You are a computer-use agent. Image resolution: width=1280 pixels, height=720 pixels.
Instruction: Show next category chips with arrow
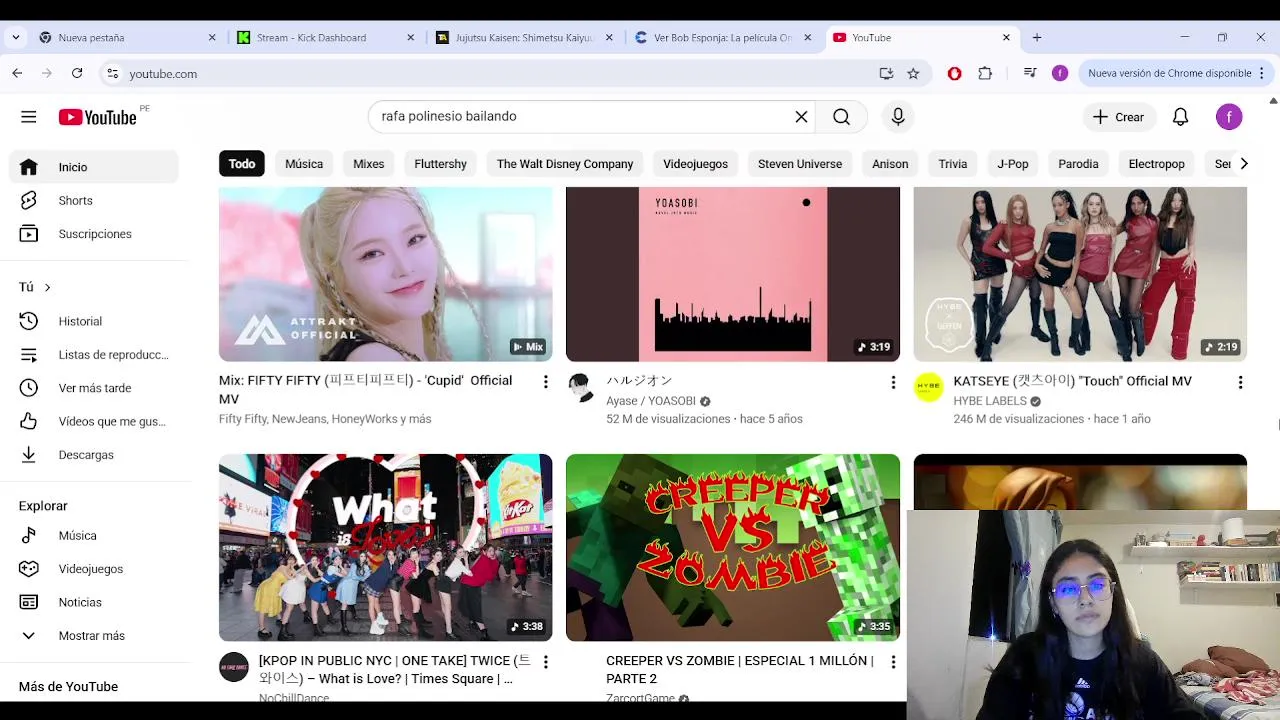[x=1243, y=163]
